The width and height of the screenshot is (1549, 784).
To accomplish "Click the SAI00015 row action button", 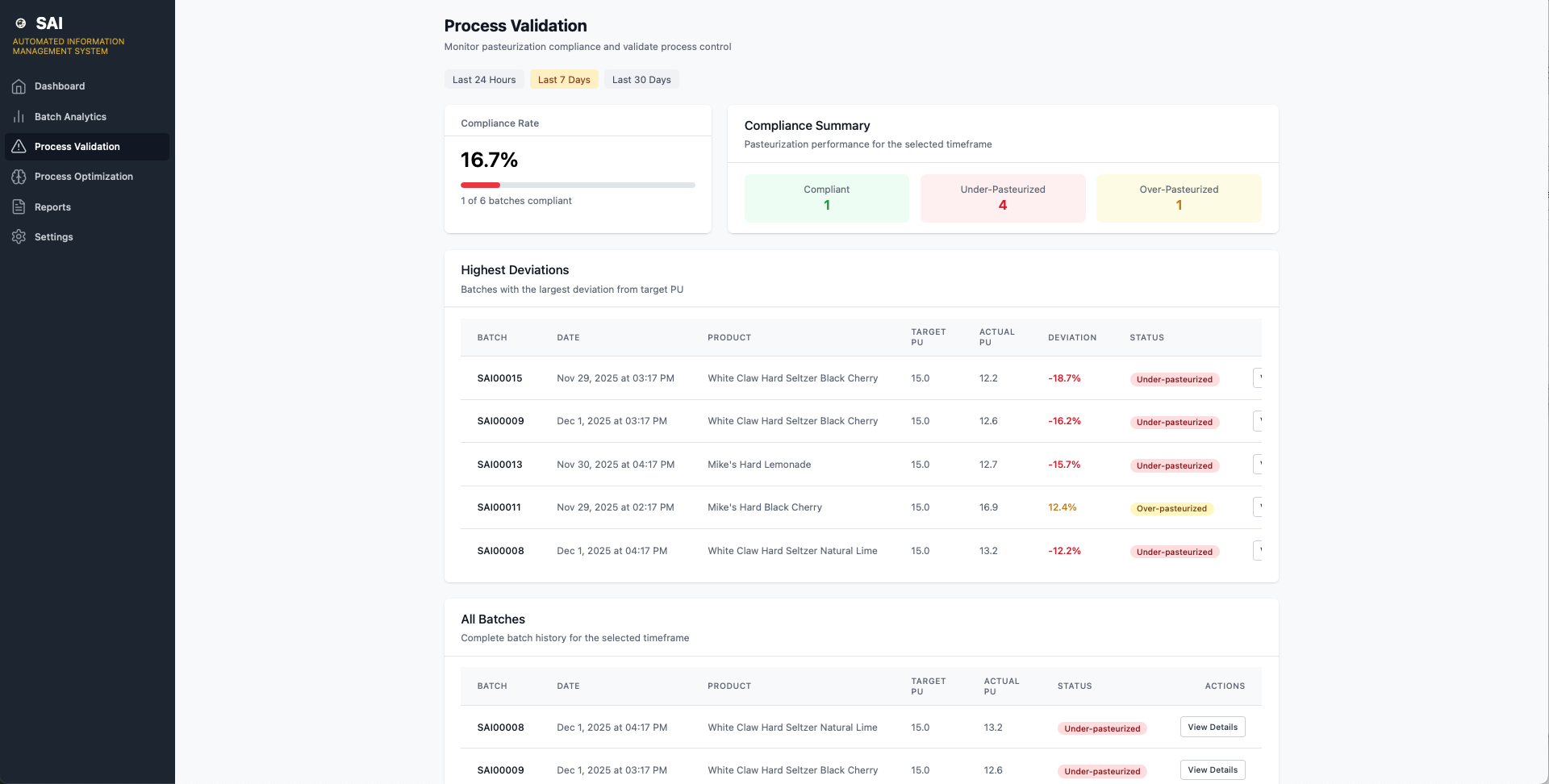I will (x=1258, y=377).
